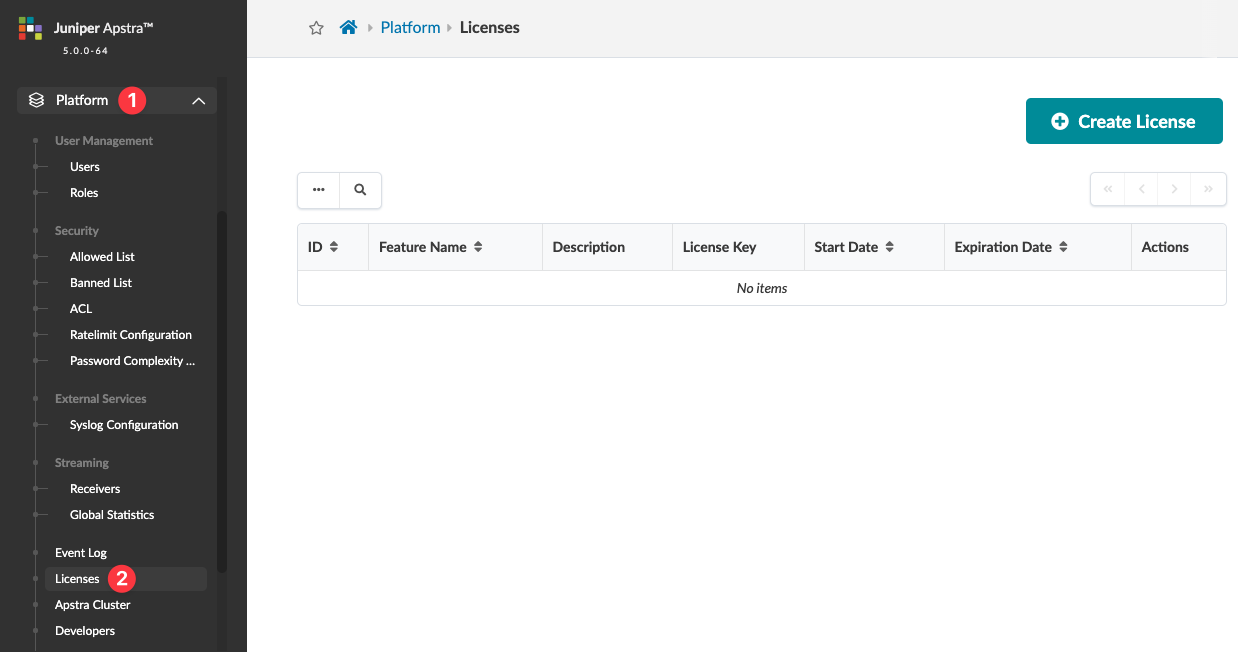The width and height of the screenshot is (1238, 652).
Task: Go to the first page of results
Action: (1108, 189)
